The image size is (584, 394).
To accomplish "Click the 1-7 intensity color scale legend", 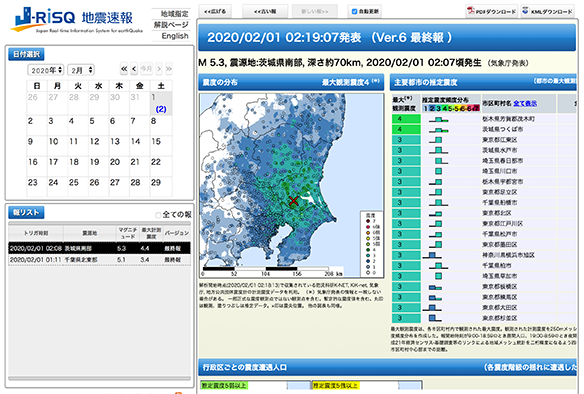I will point(451,109).
